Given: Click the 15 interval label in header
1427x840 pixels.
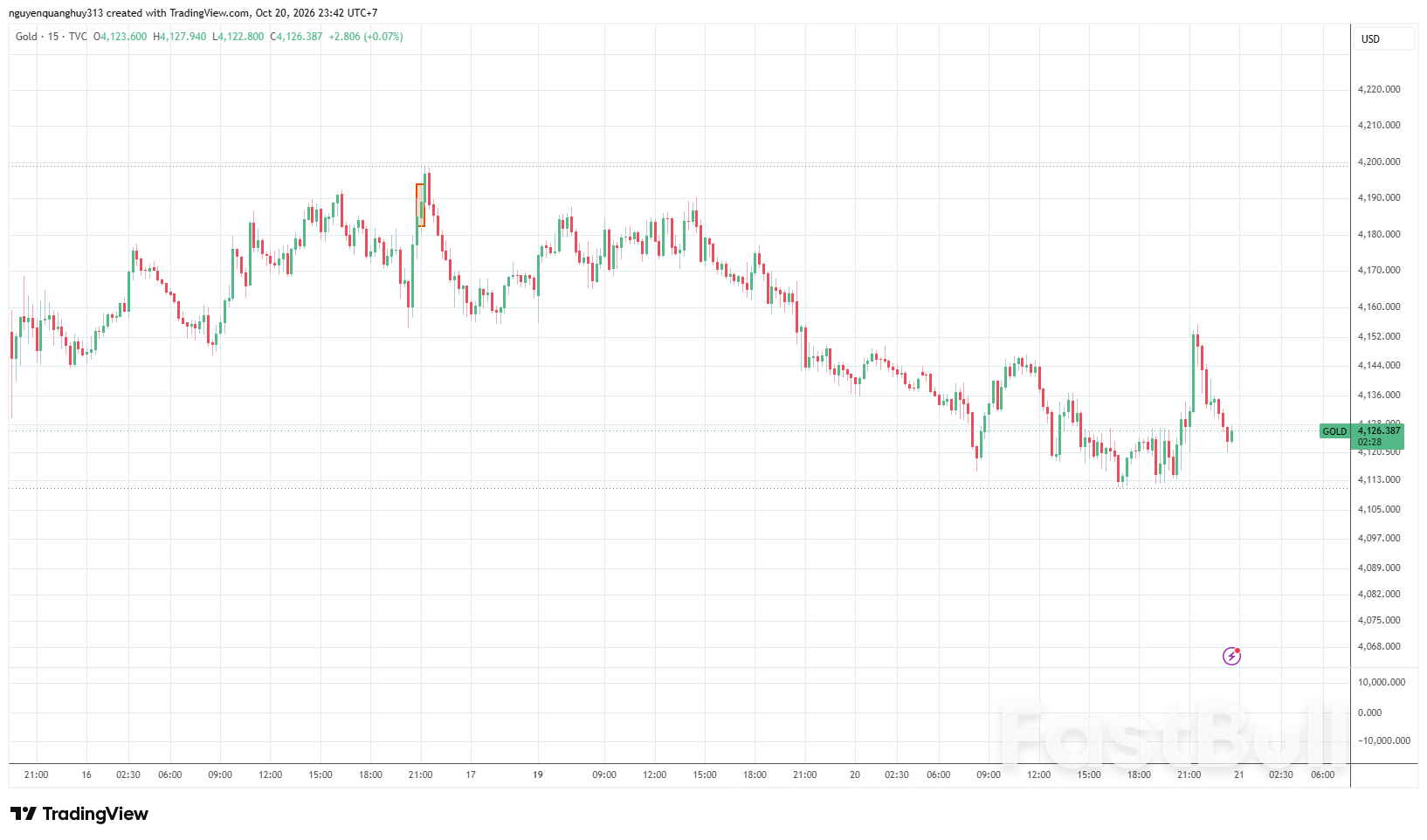Looking at the screenshot, I should [x=53, y=37].
